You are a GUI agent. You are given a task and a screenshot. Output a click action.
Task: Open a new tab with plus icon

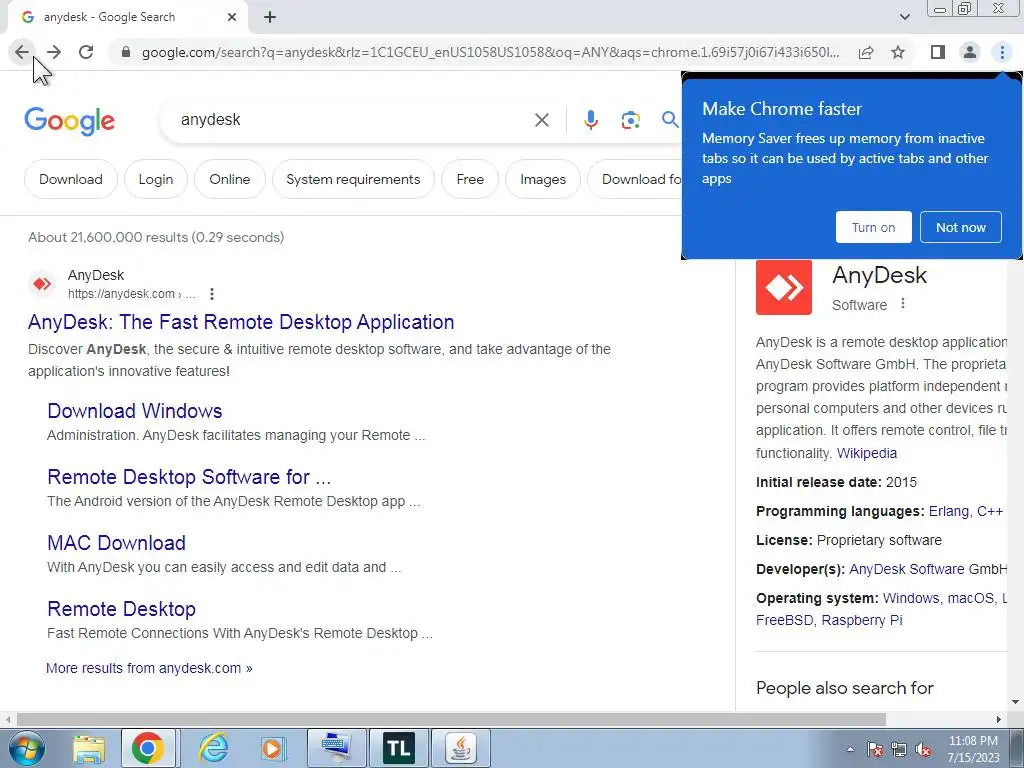click(270, 18)
